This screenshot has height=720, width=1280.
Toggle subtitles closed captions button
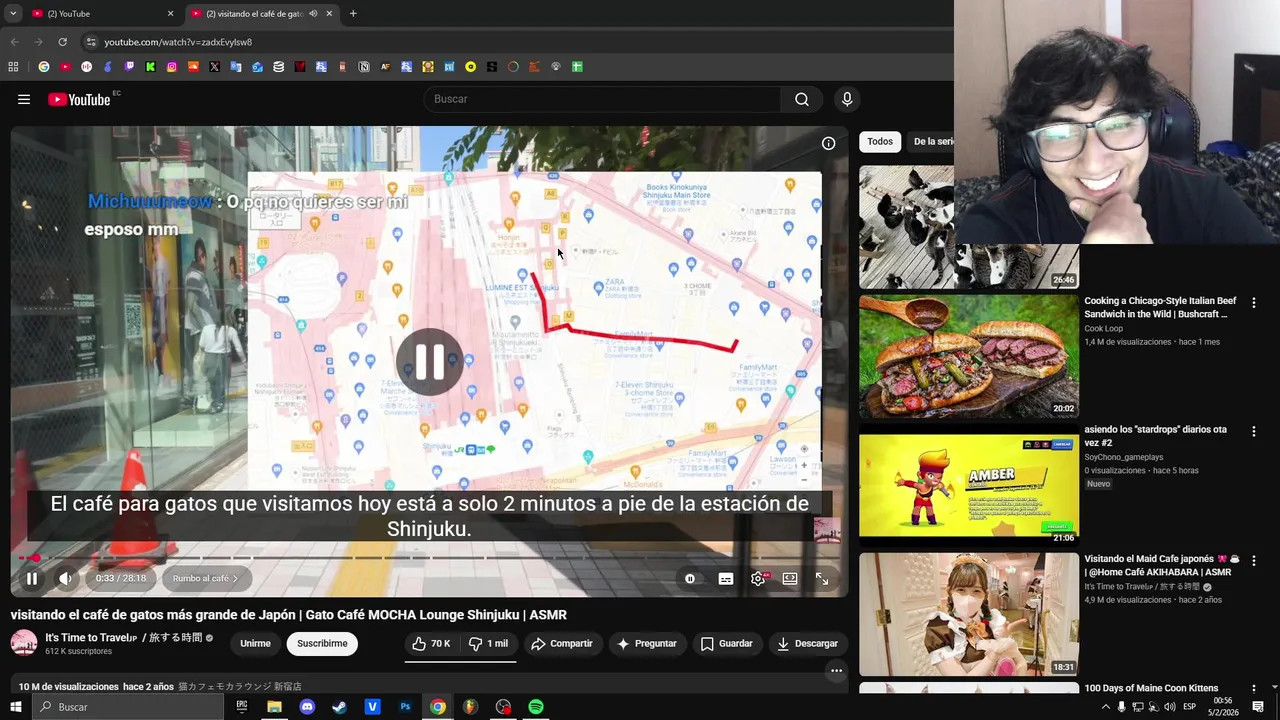pyautogui.click(x=726, y=578)
